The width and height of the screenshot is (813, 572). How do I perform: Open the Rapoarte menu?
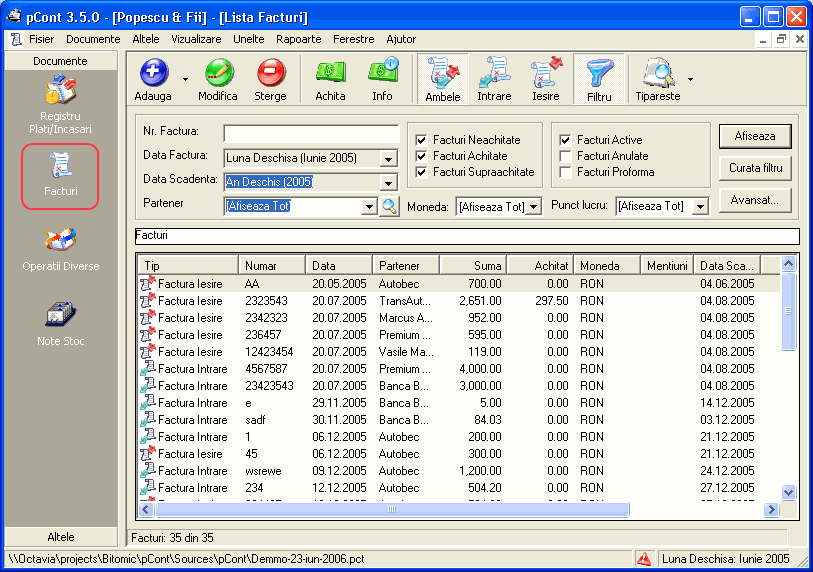click(x=299, y=39)
